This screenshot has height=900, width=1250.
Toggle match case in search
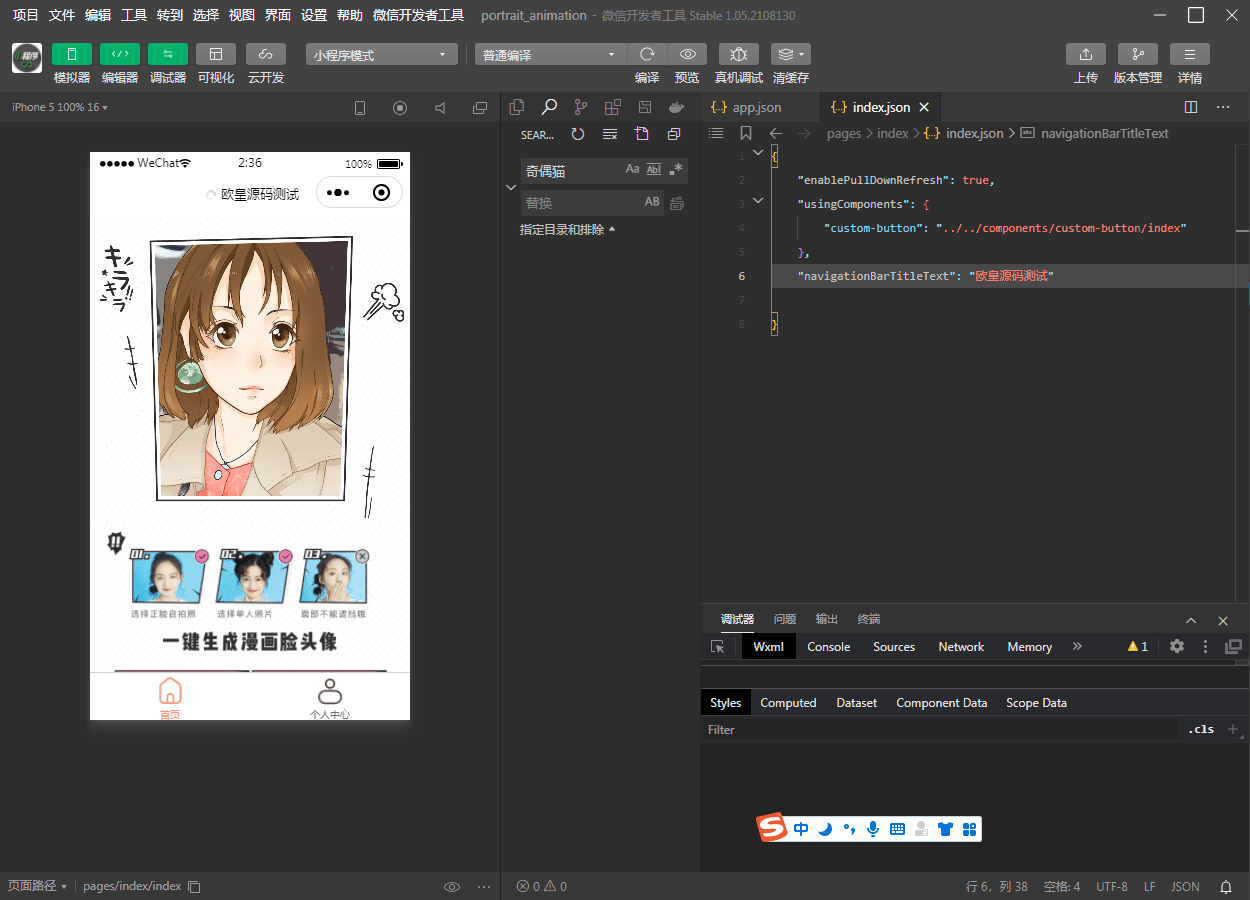(x=632, y=170)
